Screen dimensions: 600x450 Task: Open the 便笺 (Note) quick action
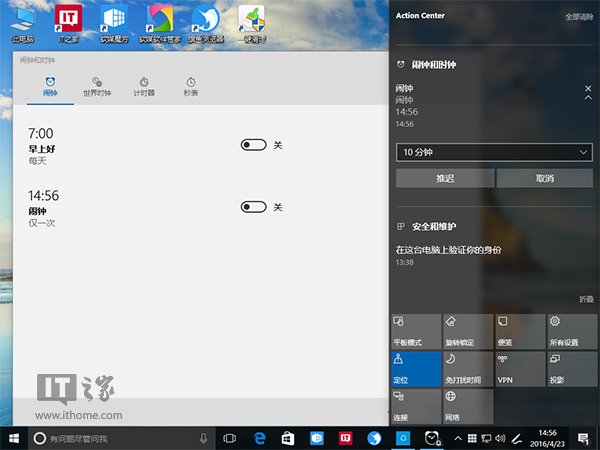point(520,330)
